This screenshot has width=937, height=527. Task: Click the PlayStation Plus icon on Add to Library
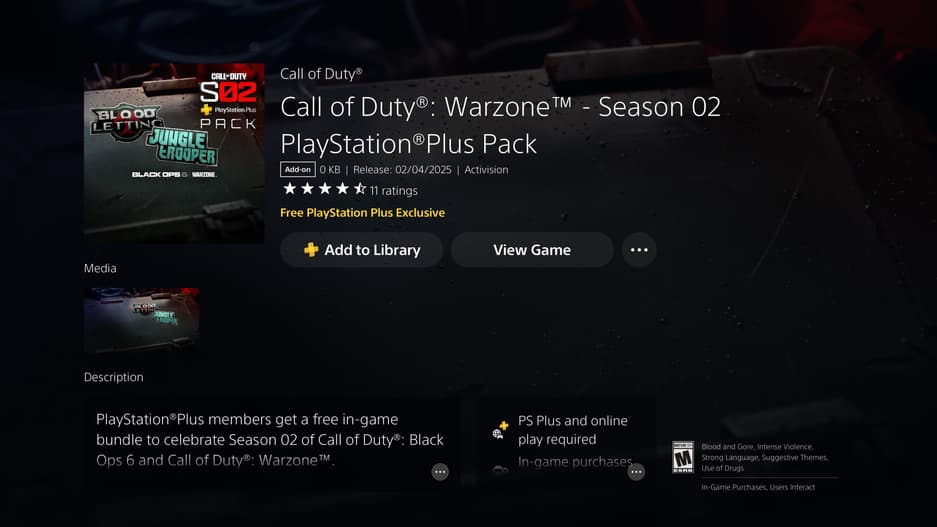coord(311,250)
